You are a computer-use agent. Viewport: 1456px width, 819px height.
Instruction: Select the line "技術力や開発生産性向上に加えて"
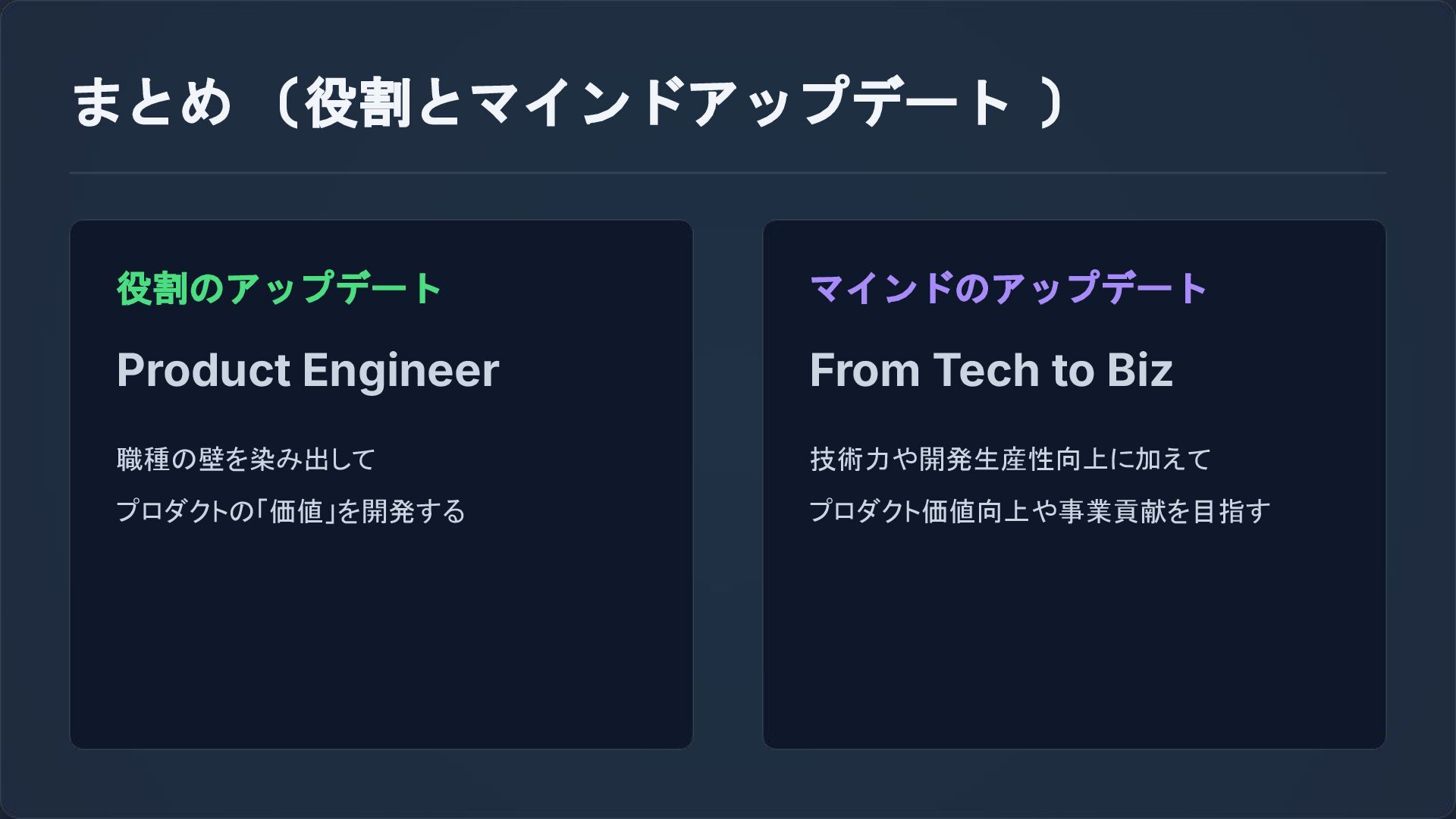pos(1010,460)
